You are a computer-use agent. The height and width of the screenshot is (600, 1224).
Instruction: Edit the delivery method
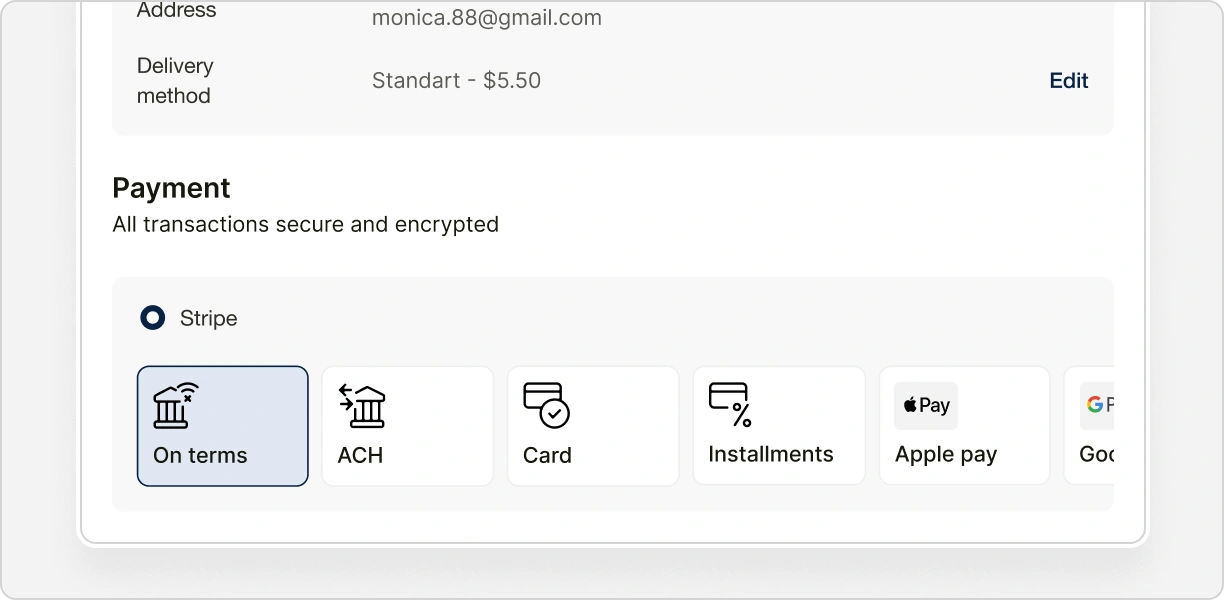pos(1068,81)
